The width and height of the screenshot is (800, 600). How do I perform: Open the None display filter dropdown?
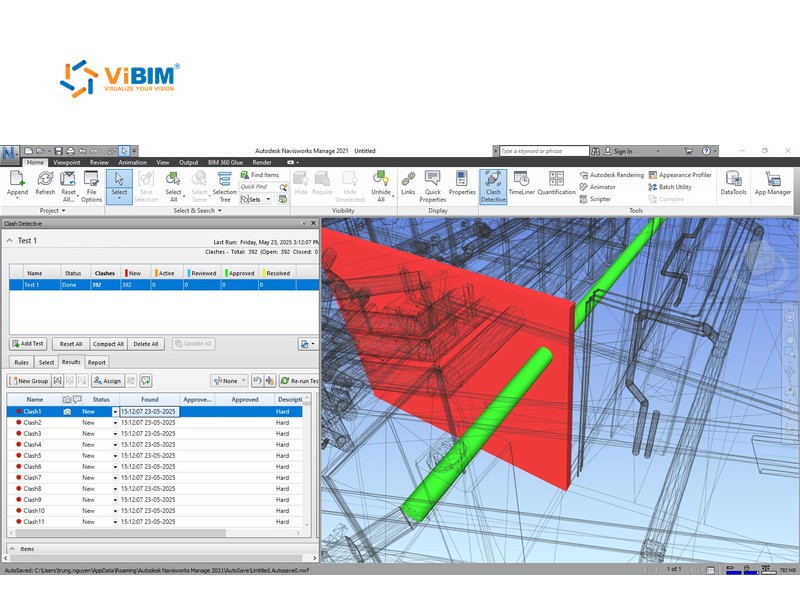pos(229,381)
